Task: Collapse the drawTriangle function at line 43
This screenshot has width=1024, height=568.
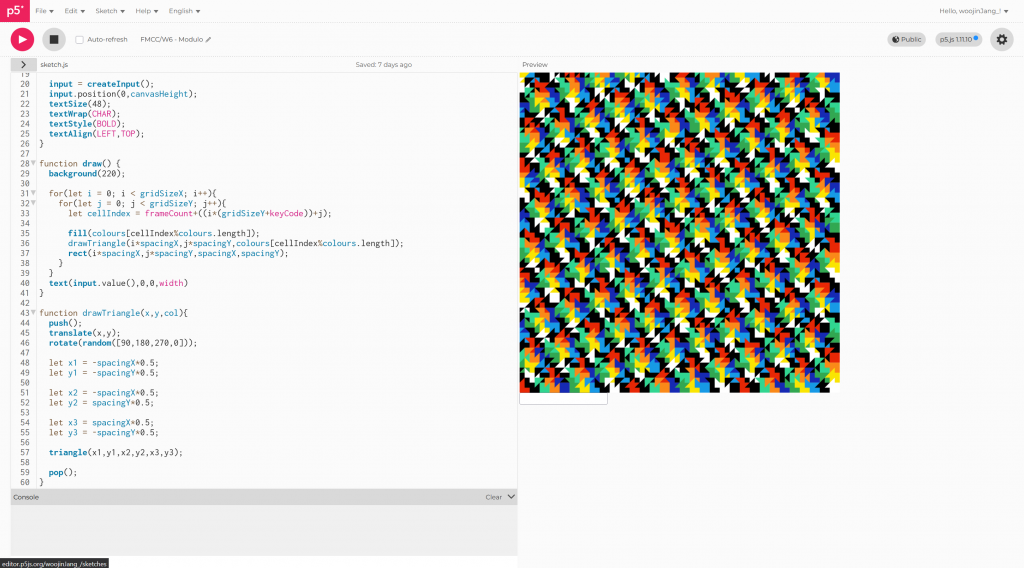Action: pos(33,313)
